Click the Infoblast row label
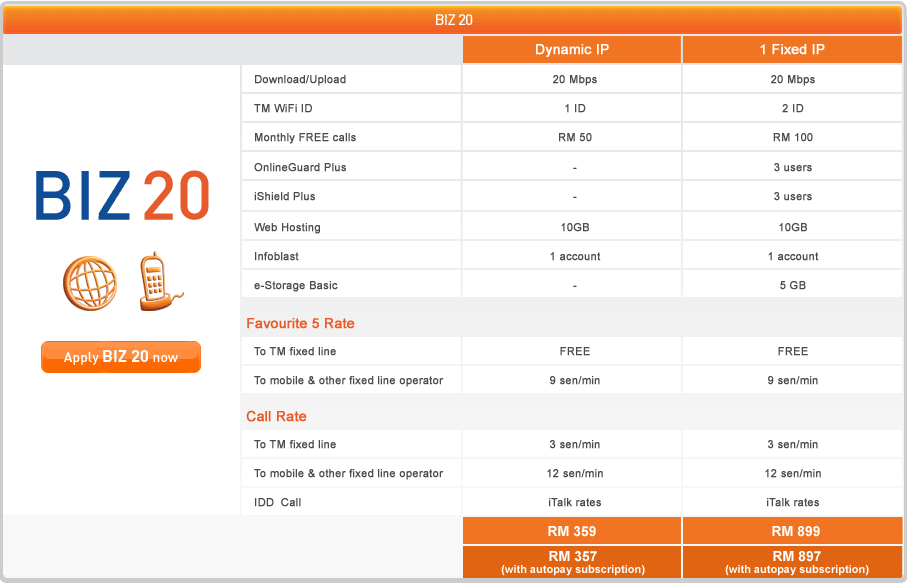907x585 pixels. (276, 256)
